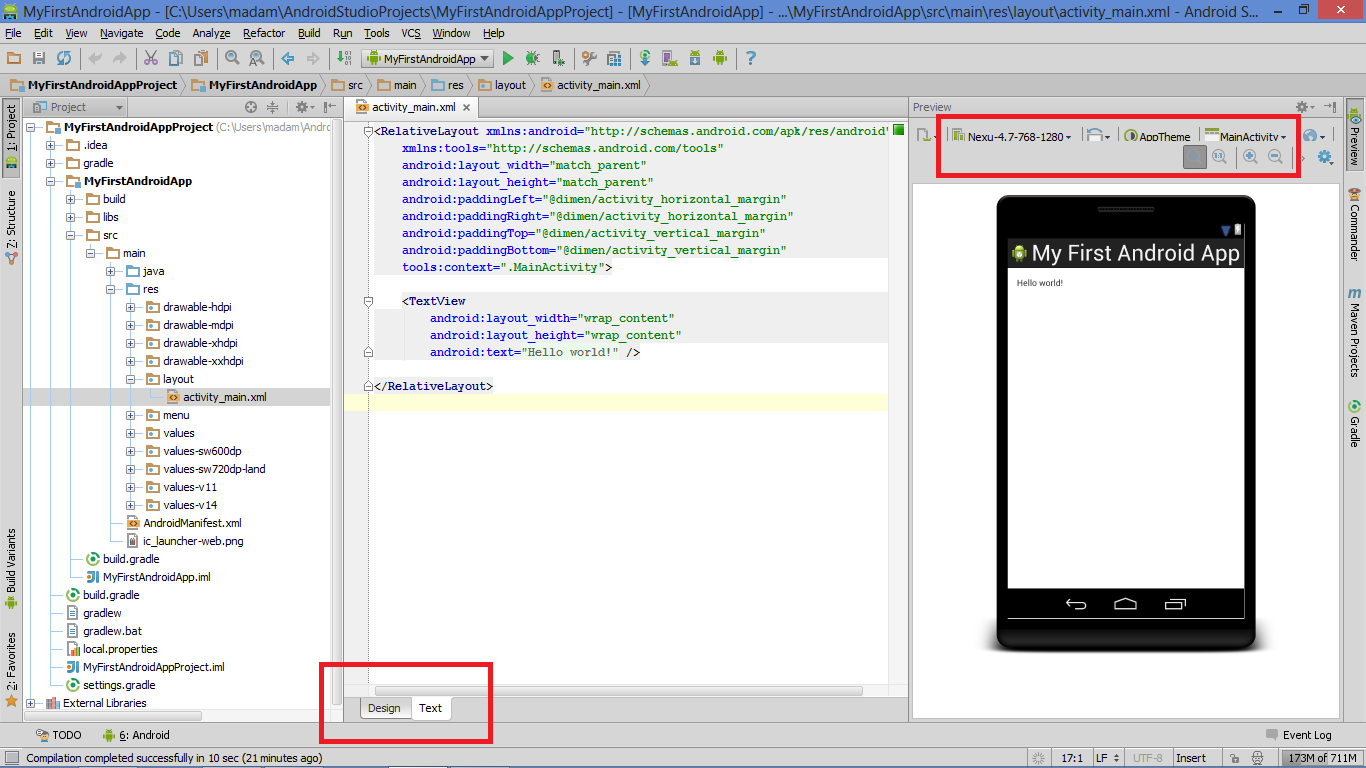Switch to the Design tab
1366x768 pixels.
click(x=384, y=708)
